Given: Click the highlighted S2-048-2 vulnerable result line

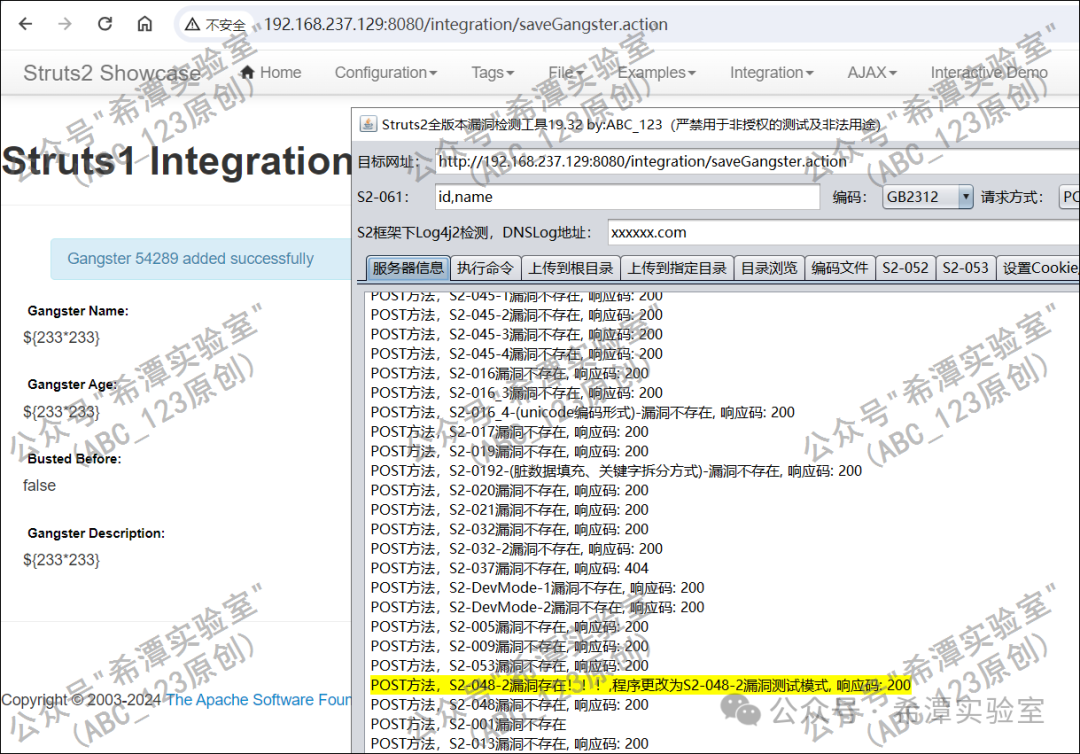Looking at the screenshot, I should coord(641,685).
